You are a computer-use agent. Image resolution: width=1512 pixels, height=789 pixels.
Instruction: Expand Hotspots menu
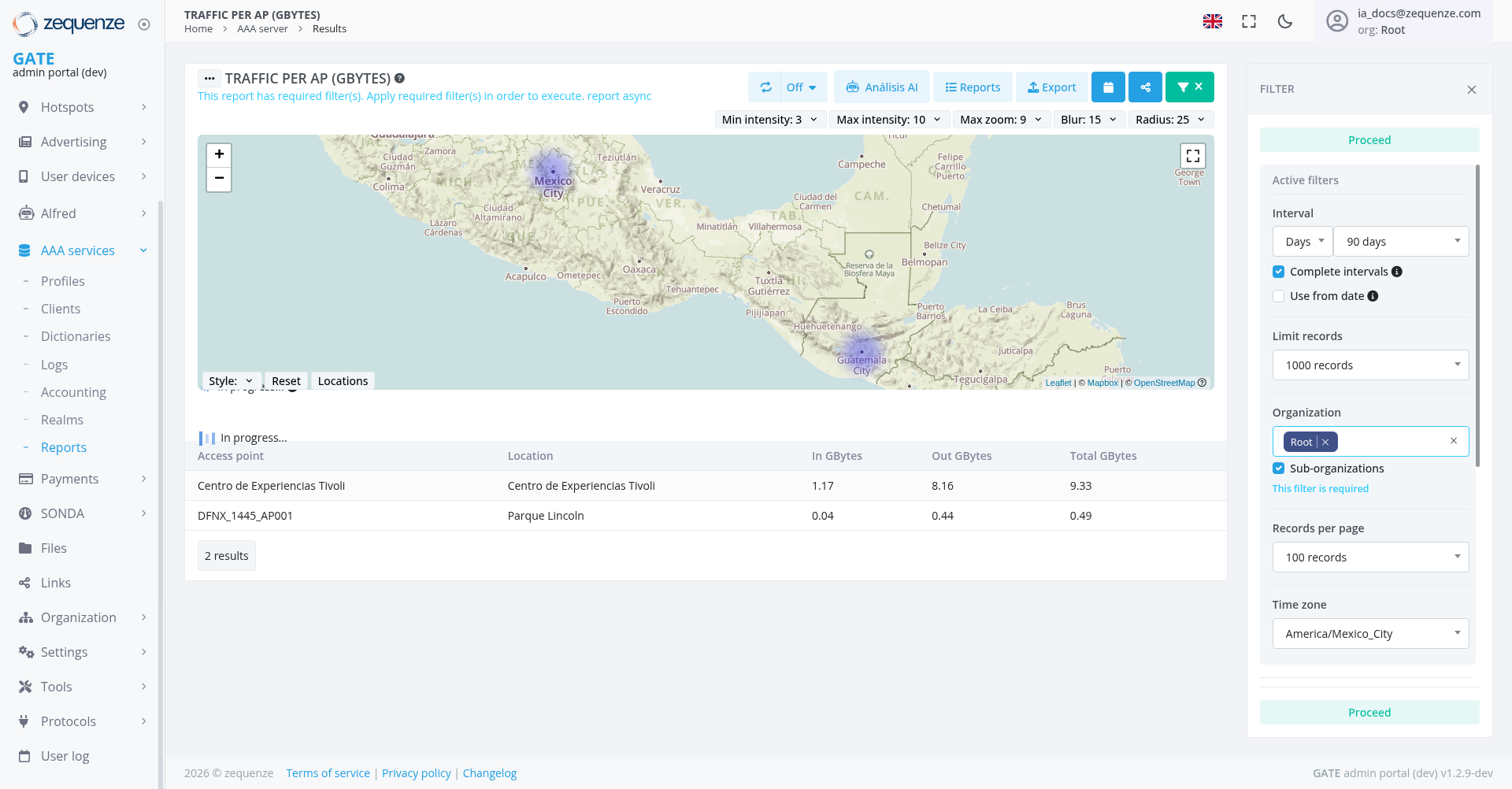point(83,107)
